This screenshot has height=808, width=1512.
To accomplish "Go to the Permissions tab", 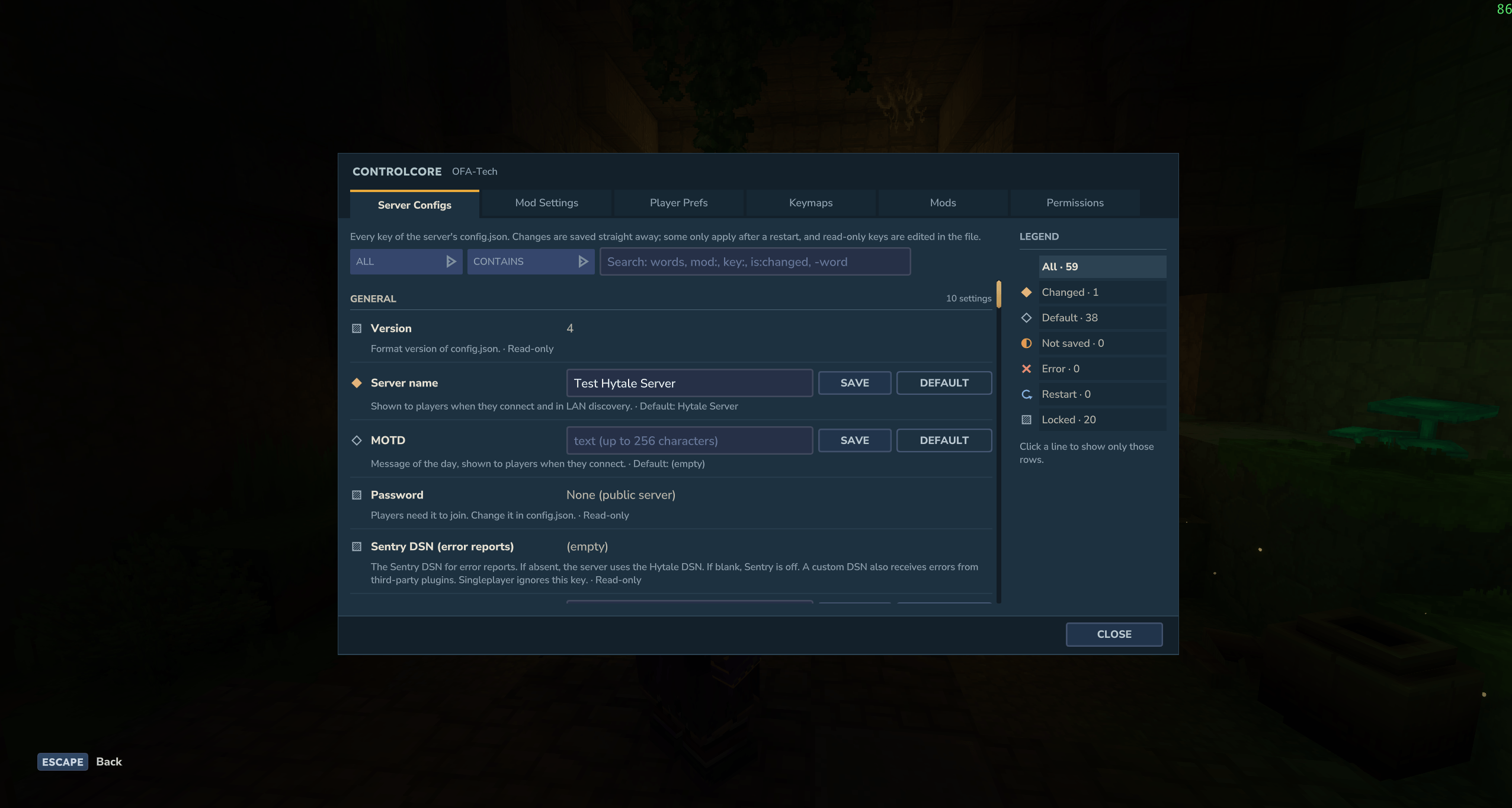I will click(1075, 203).
